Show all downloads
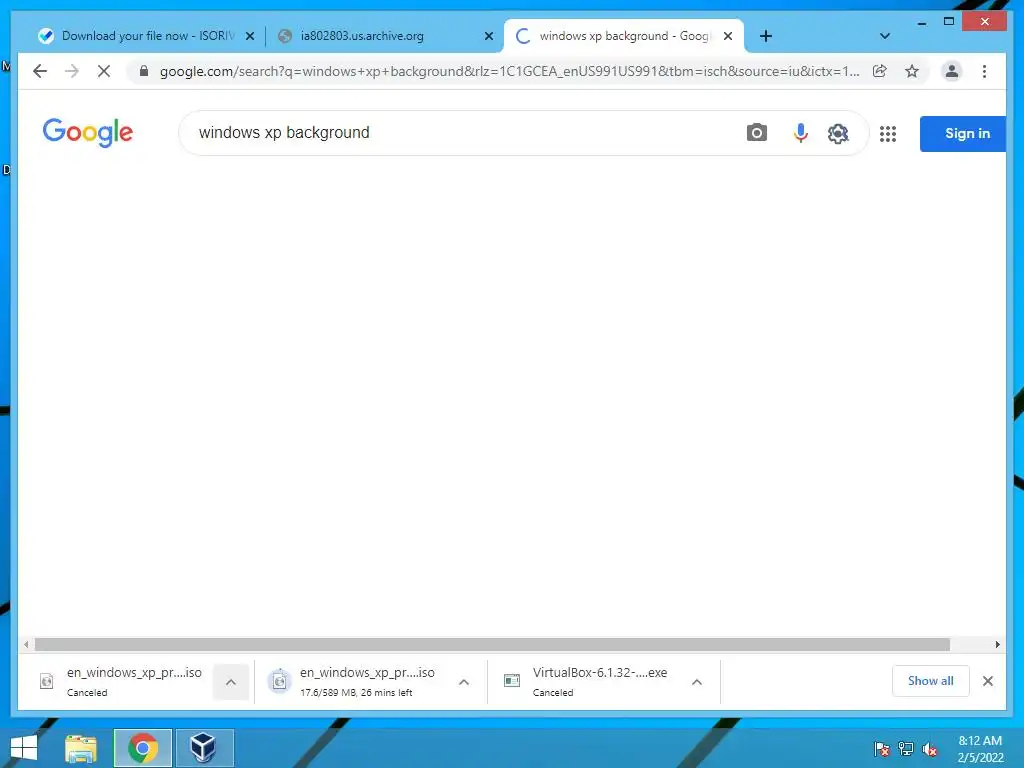This screenshot has width=1024, height=768. tap(930, 681)
